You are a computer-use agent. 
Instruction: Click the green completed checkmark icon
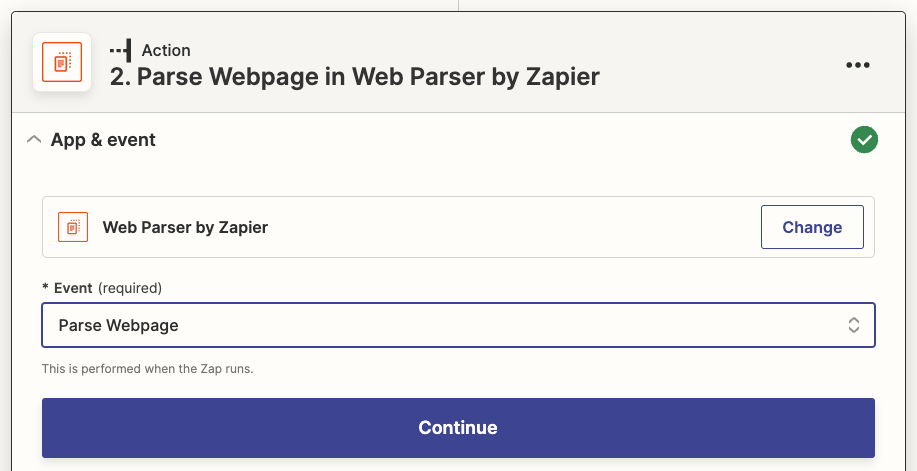(x=864, y=140)
